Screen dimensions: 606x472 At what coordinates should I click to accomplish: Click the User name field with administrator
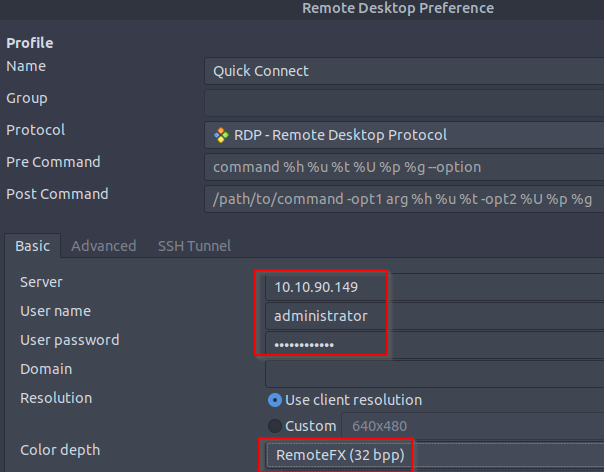tap(435, 316)
